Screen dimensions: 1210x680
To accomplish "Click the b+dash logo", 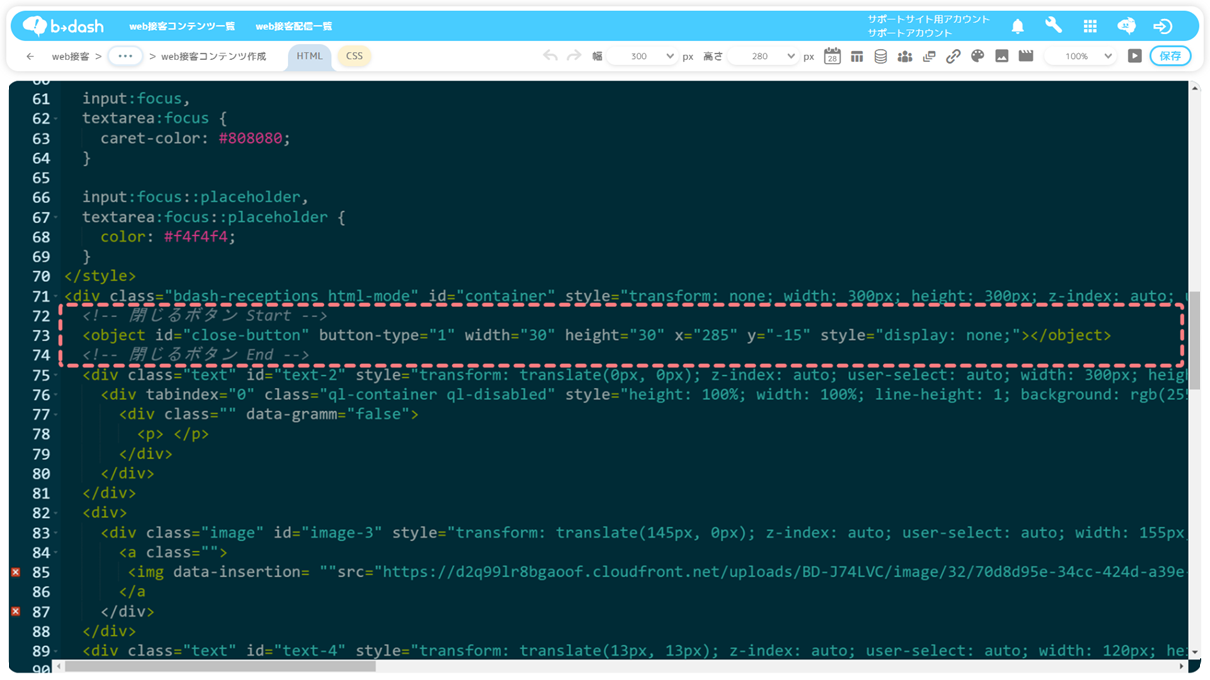I will pyautogui.click(x=63, y=26).
